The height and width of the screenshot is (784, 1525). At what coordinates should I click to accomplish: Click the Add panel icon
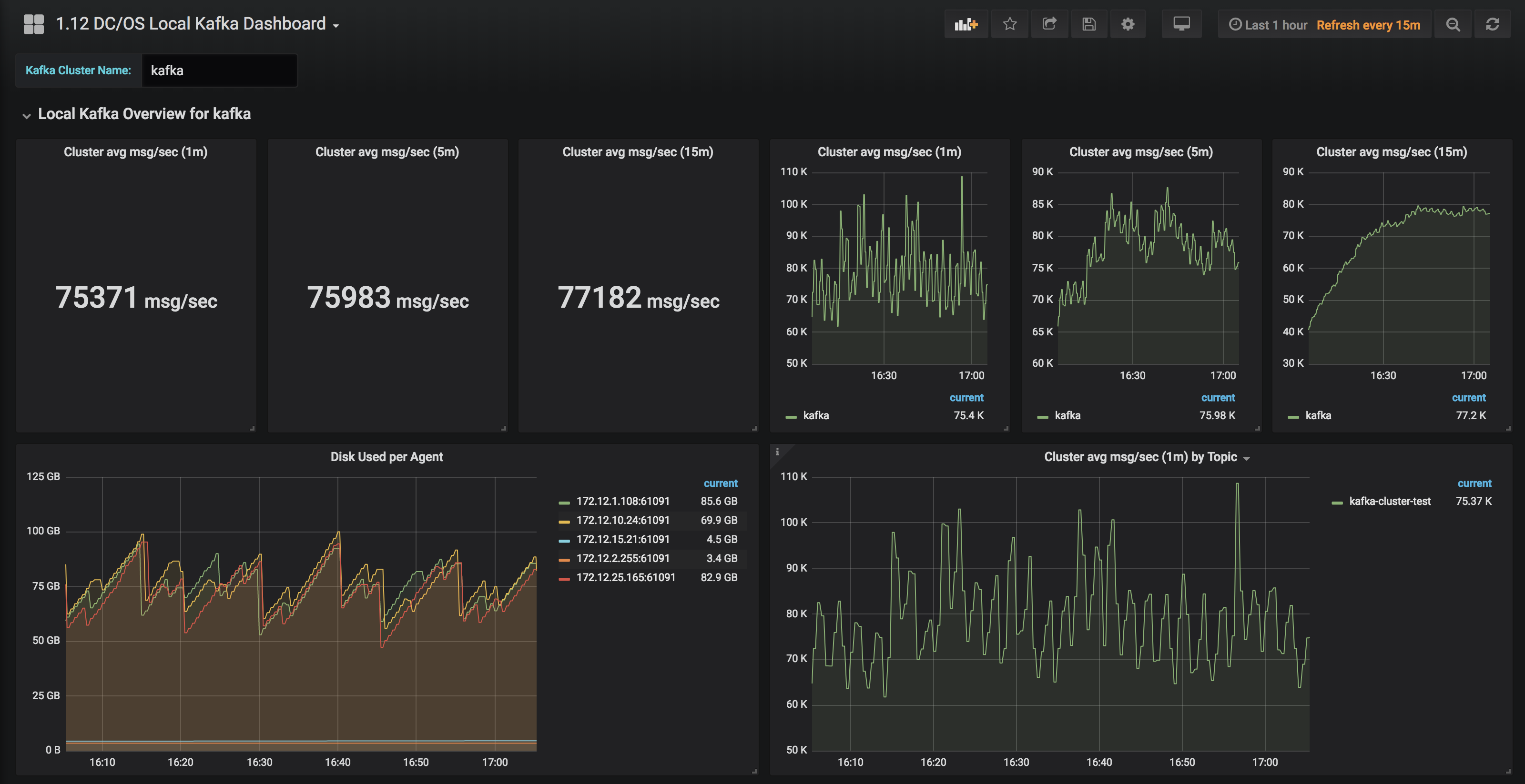[966, 24]
